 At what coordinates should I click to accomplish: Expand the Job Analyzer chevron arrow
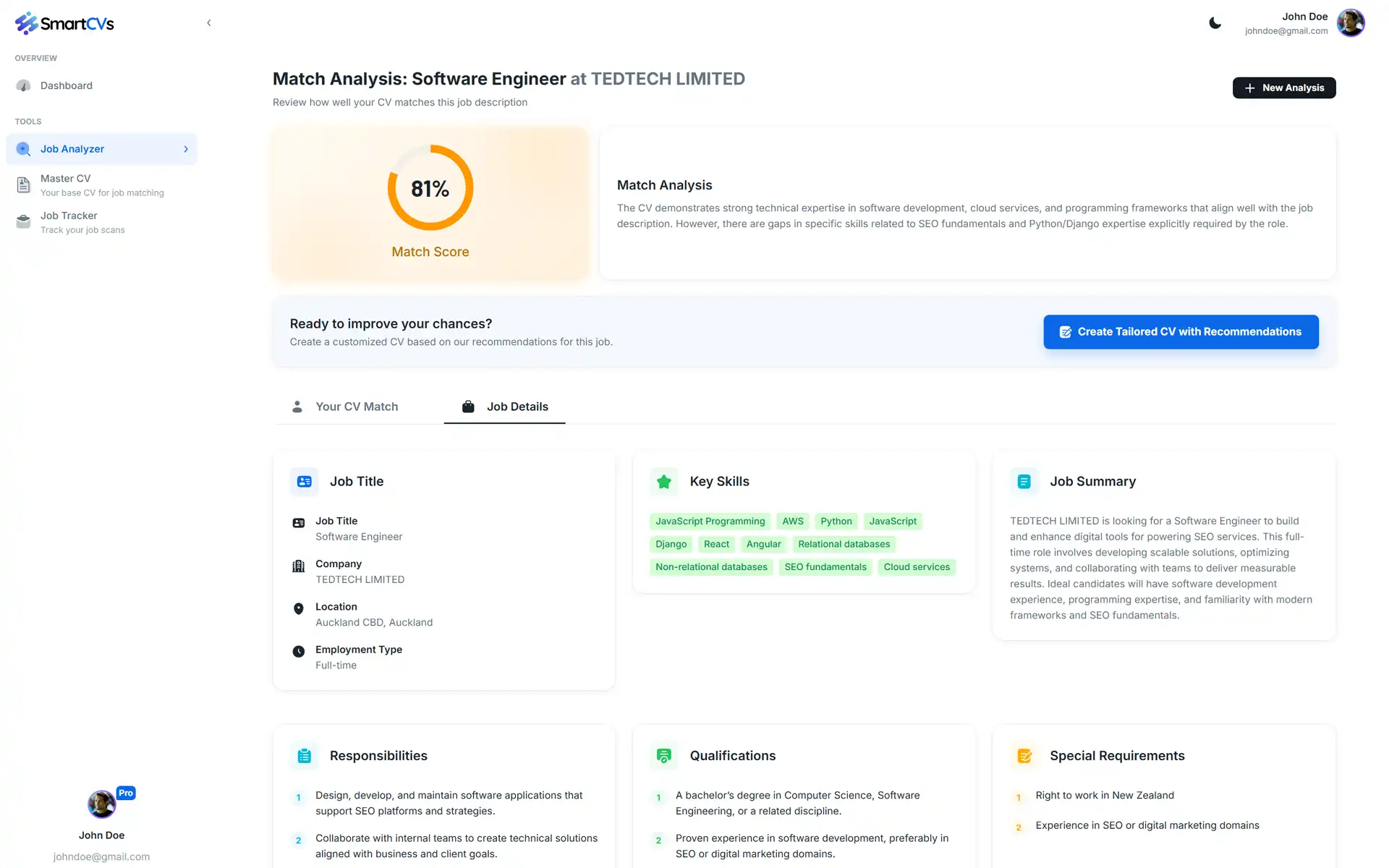tap(186, 149)
